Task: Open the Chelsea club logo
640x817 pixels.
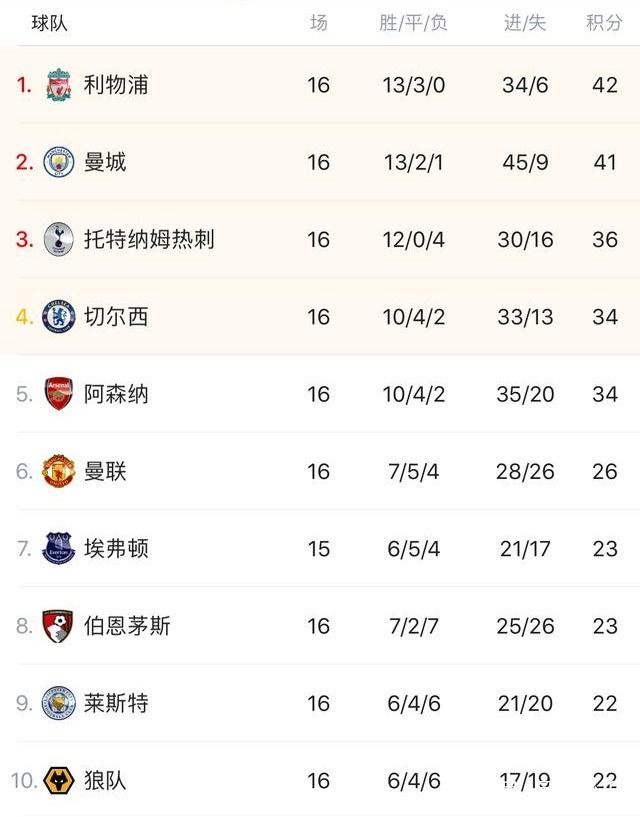Action: 60,316
